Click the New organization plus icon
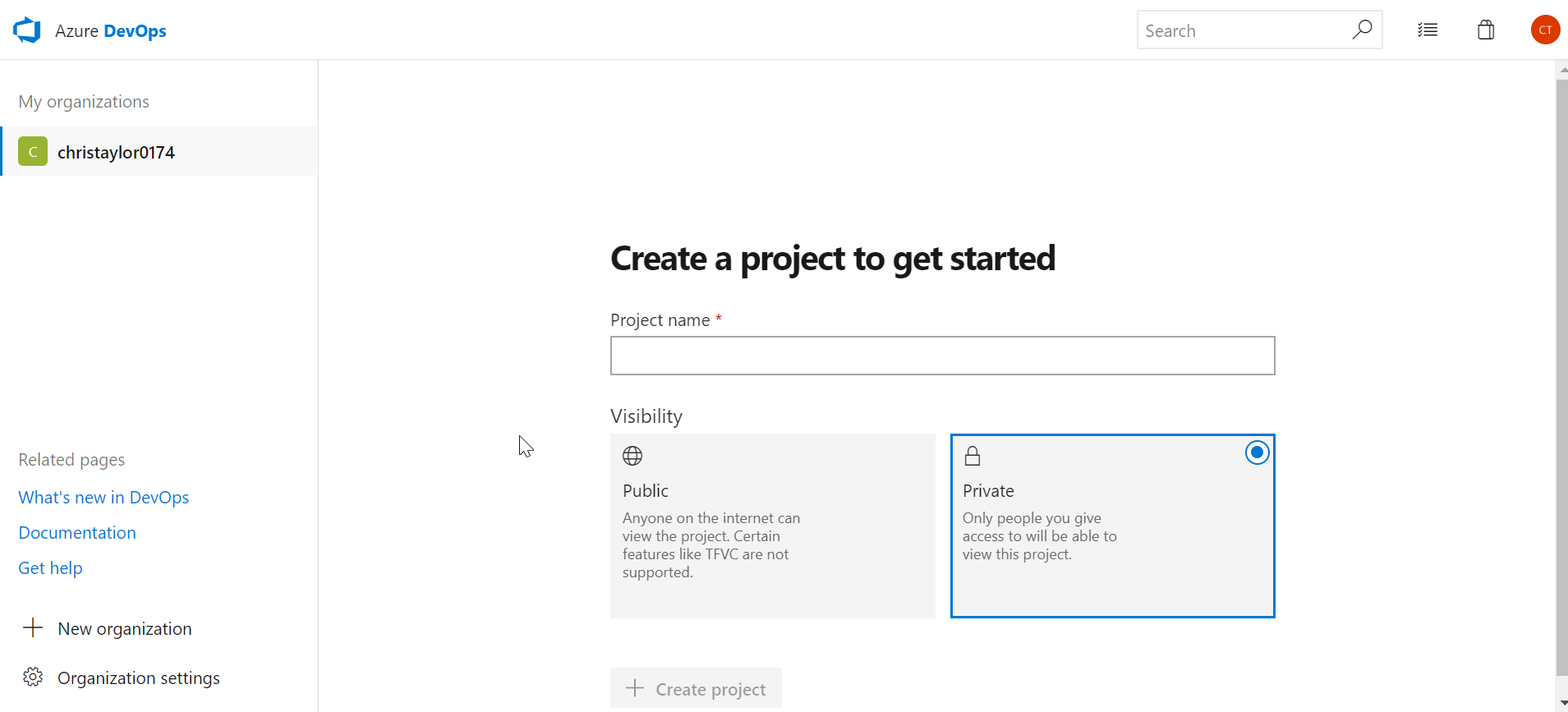The width and height of the screenshot is (1568, 712). (x=33, y=628)
